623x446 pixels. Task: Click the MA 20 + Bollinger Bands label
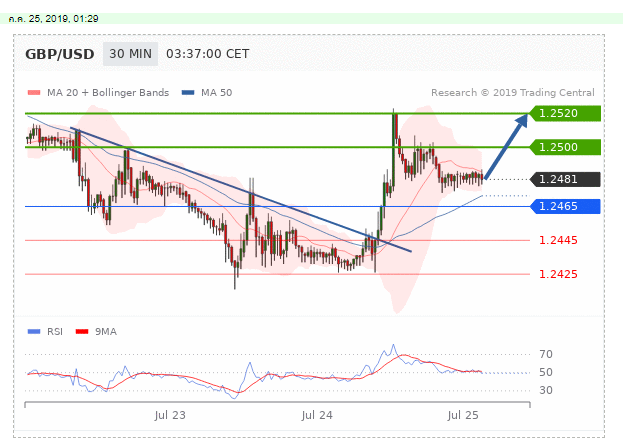pyautogui.click(x=108, y=93)
